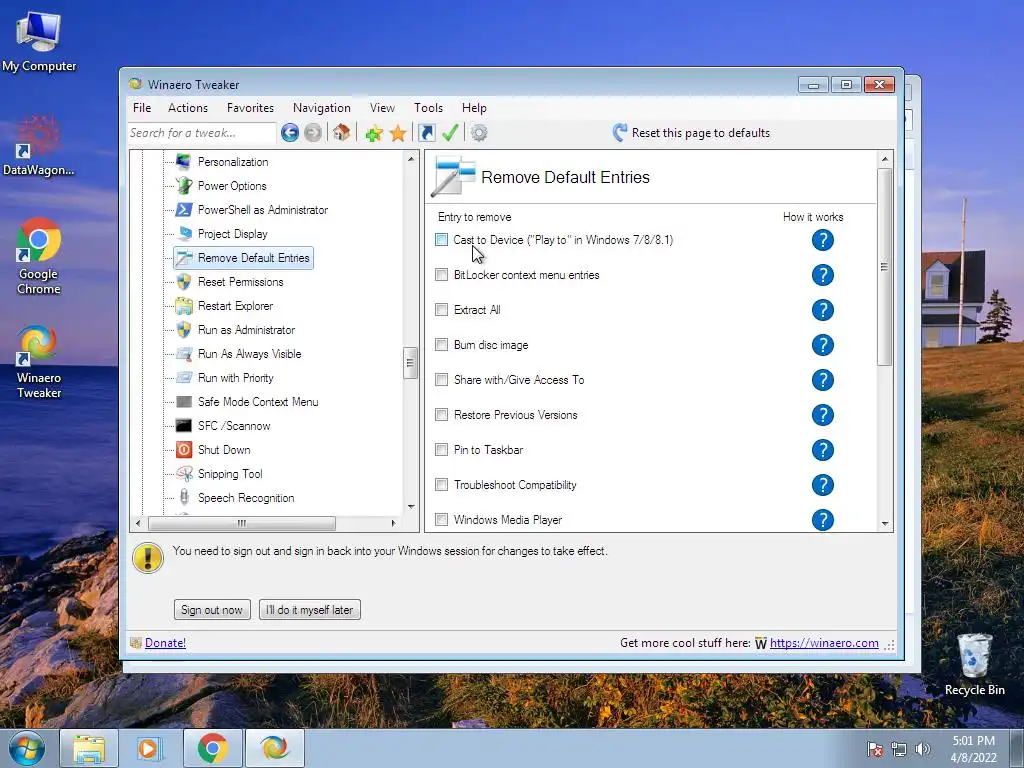1024x768 pixels.
Task: Click help icon for Cast to Device
Action: coord(823,240)
